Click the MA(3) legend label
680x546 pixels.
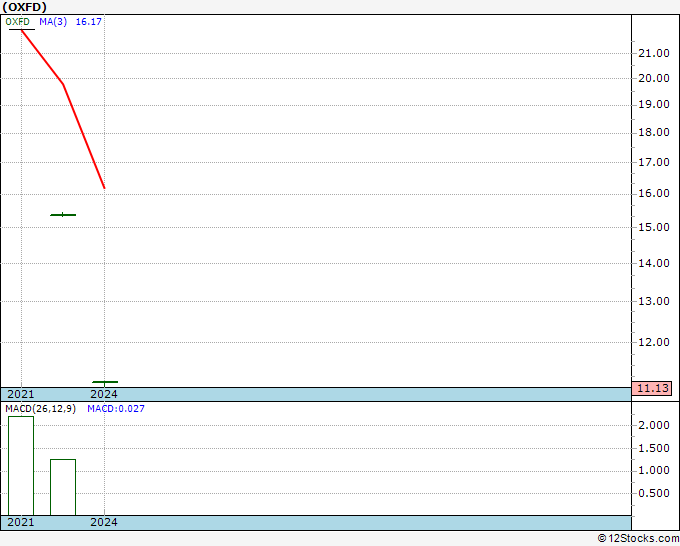tap(53, 21)
